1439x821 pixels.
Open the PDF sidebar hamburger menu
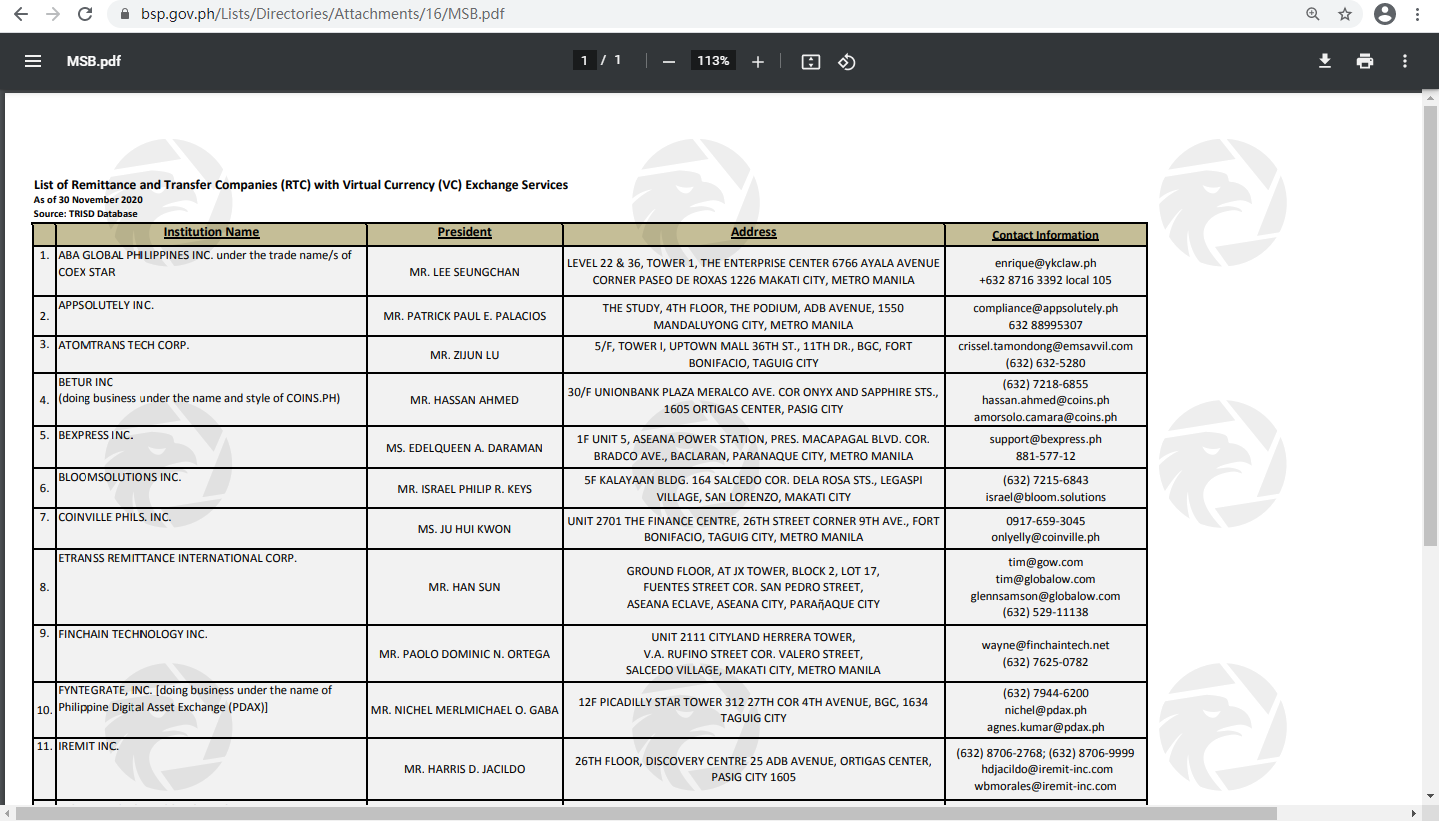33,61
